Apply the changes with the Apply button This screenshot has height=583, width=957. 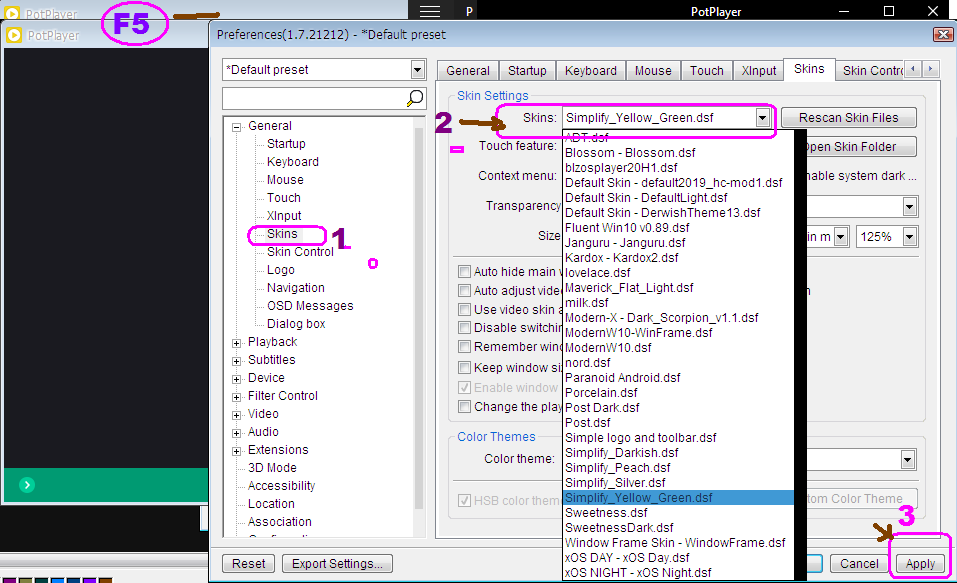pyautogui.click(x=920, y=563)
